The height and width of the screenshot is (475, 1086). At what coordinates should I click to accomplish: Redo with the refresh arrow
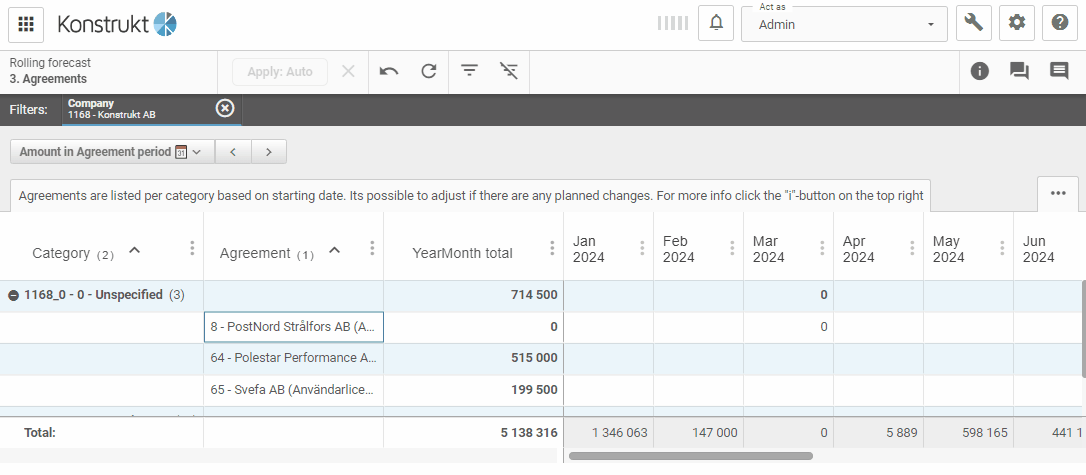coord(429,71)
